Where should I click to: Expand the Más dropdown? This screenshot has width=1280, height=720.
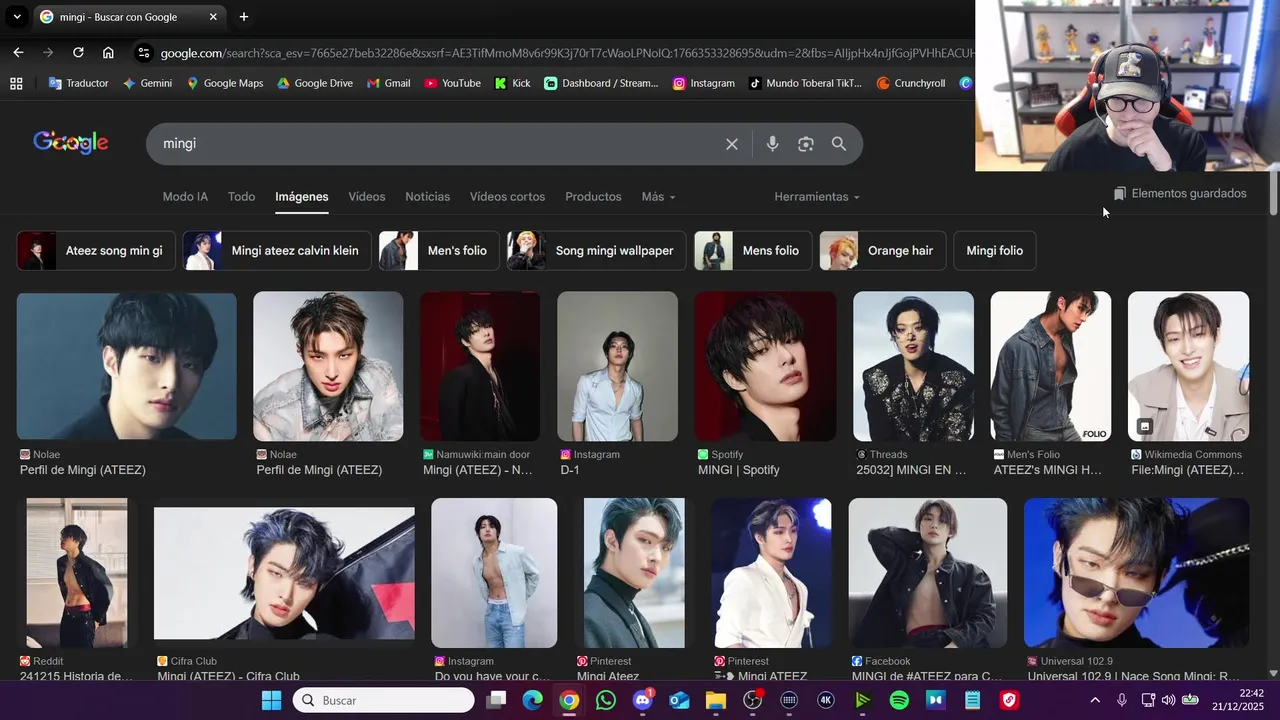(658, 197)
